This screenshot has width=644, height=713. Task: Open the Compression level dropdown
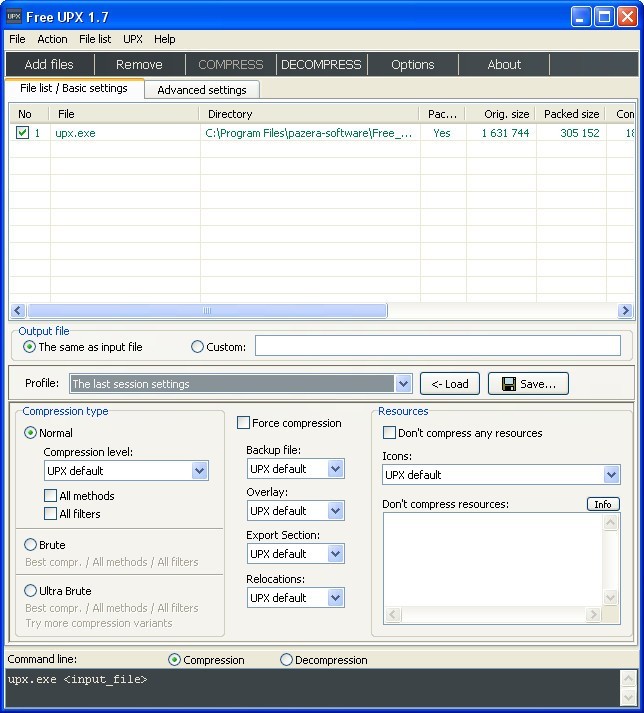pyautogui.click(x=199, y=471)
